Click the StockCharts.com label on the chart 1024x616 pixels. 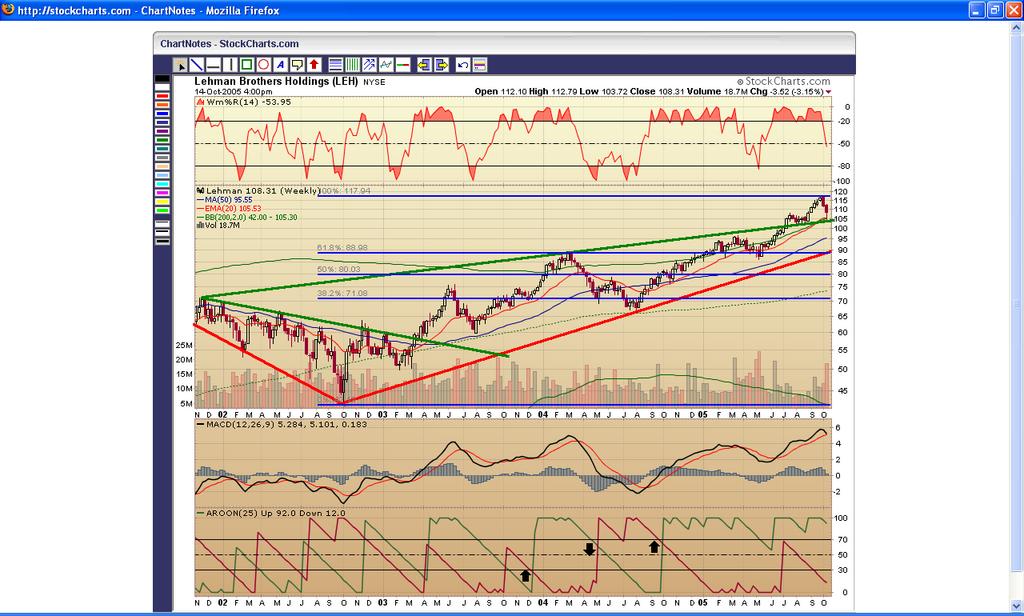click(784, 82)
